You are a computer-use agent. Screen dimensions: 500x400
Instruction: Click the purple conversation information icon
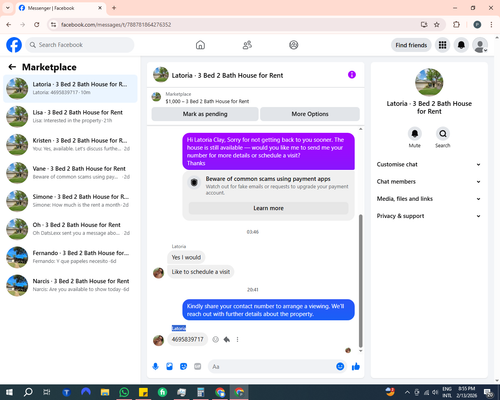click(352, 75)
